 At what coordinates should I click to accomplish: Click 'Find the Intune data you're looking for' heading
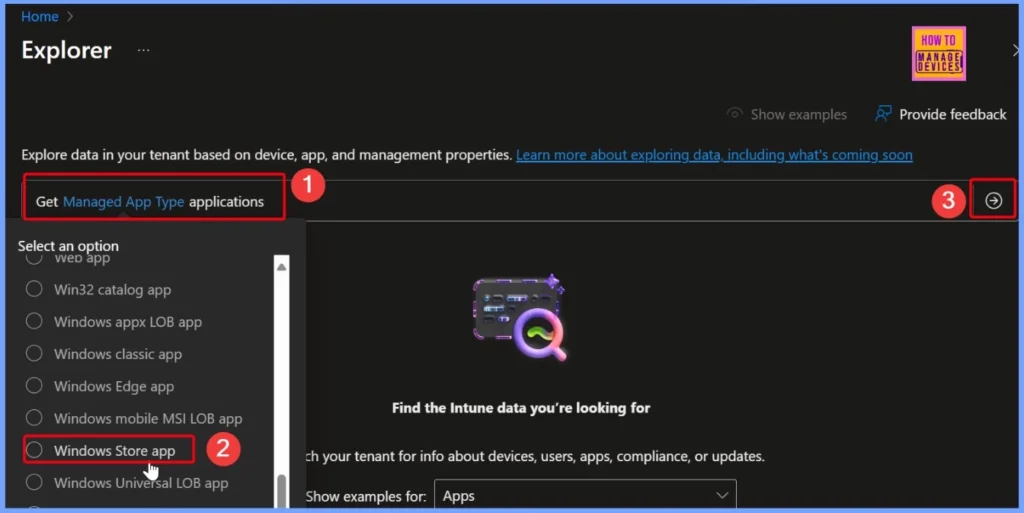click(520, 408)
